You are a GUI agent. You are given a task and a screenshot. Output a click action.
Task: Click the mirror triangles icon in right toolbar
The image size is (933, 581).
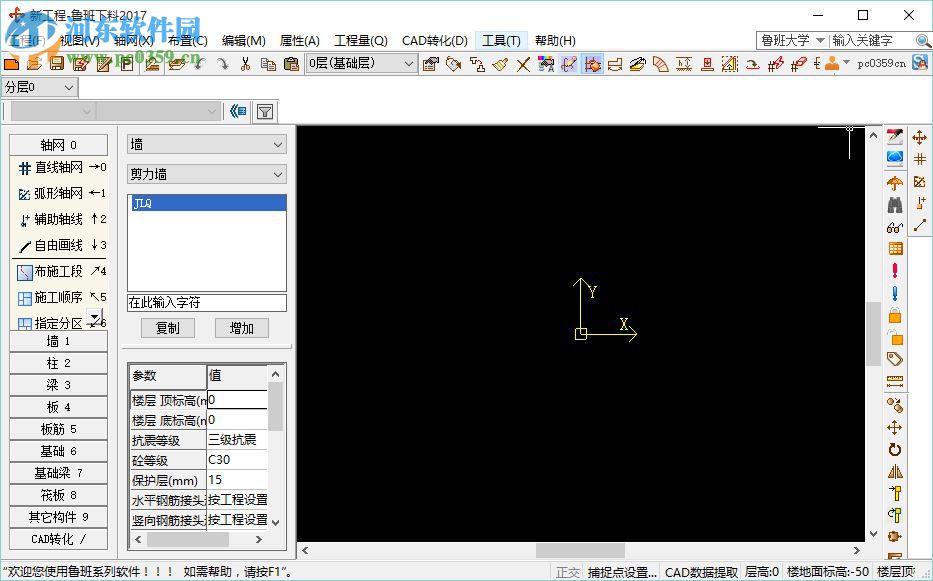coord(894,472)
